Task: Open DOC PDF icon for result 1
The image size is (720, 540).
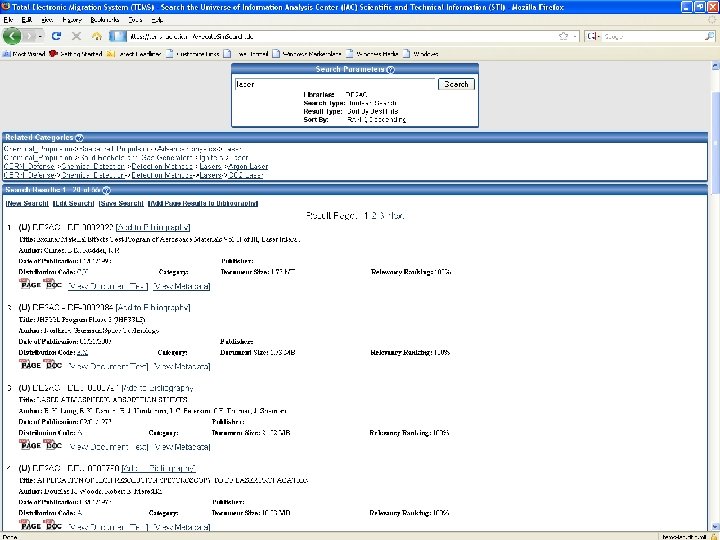Action: coord(52,284)
